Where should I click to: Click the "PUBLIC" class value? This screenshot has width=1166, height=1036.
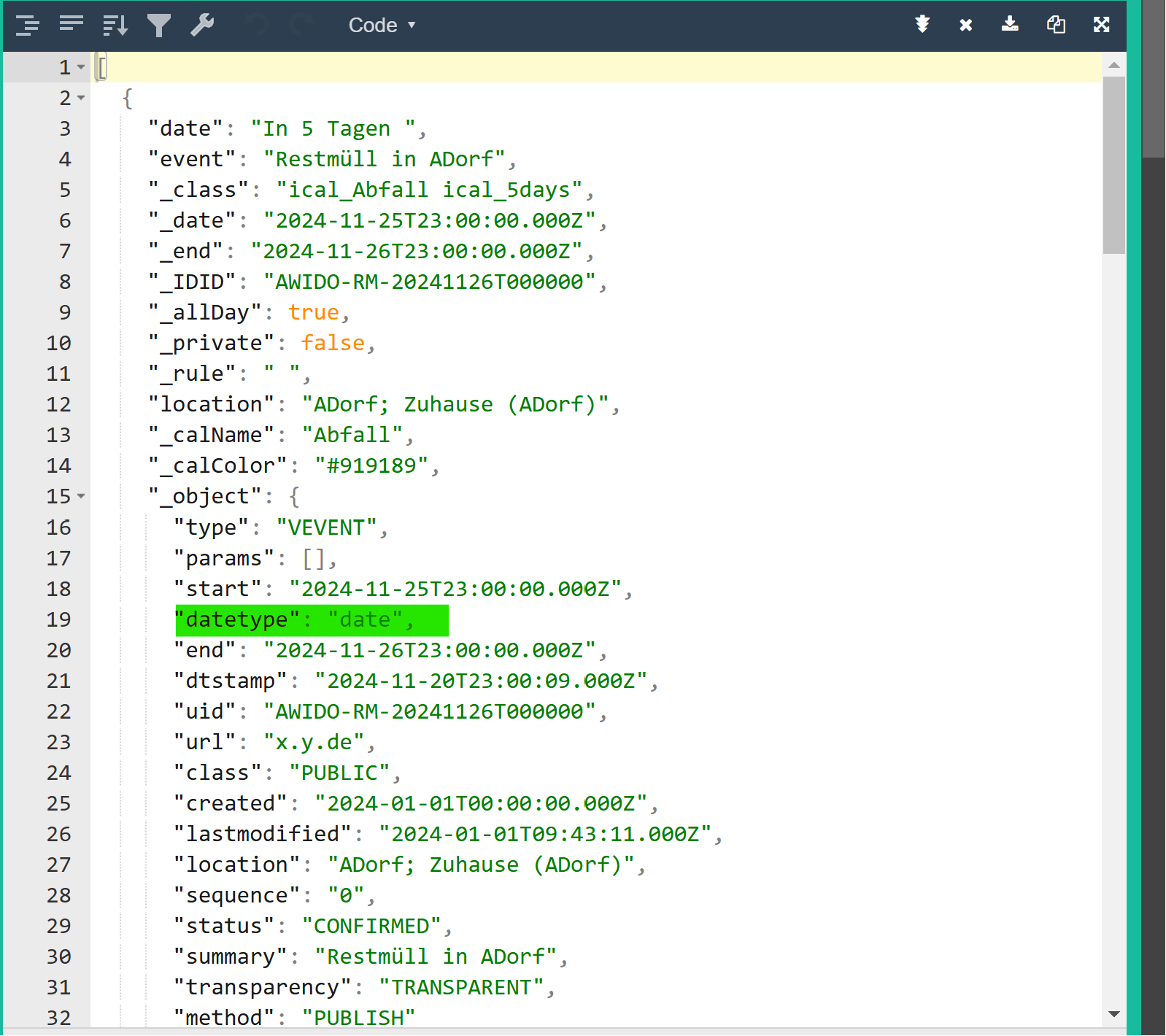(339, 773)
